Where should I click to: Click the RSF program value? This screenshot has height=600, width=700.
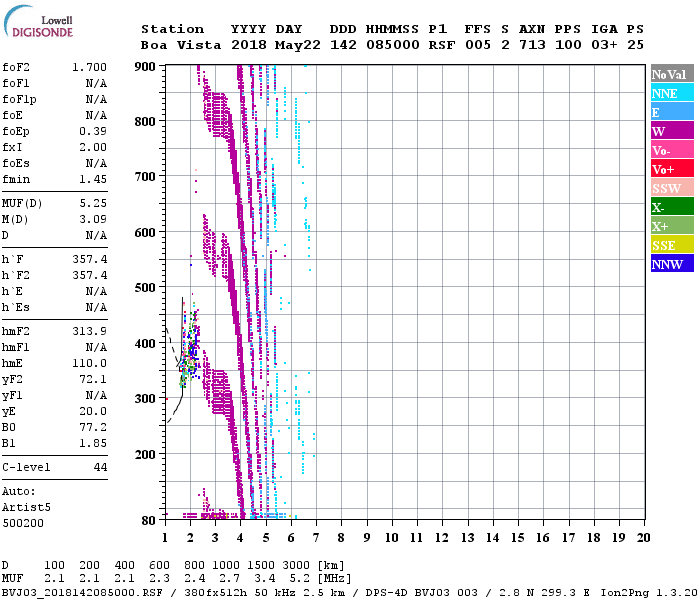point(442,45)
